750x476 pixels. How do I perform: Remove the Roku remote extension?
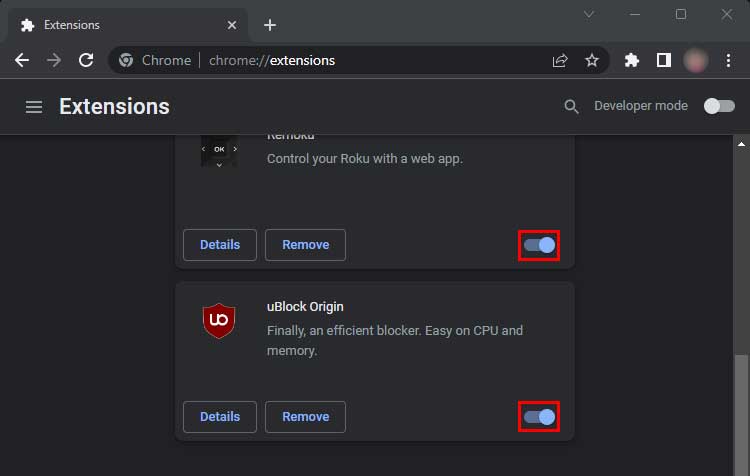tap(305, 245)
